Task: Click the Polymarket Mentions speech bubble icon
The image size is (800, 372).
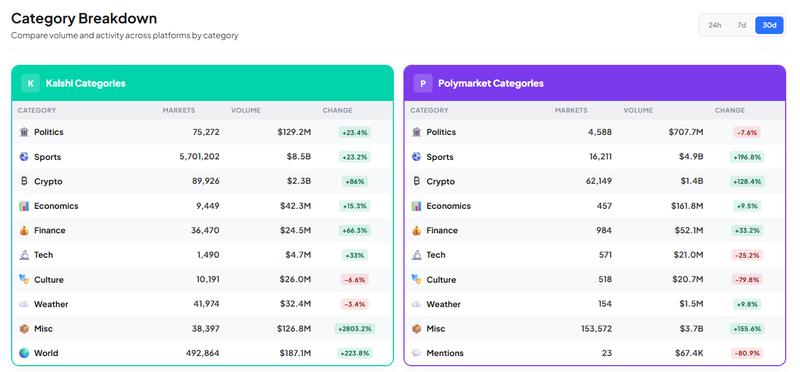Action: pyautogui.click(x=416, y=353)
